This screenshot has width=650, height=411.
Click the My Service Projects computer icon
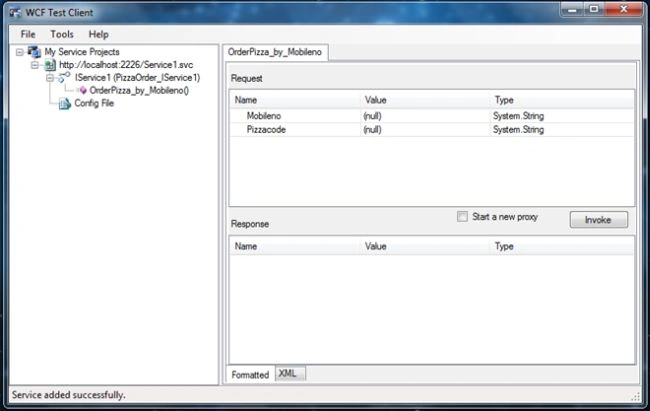pos(34,52)
